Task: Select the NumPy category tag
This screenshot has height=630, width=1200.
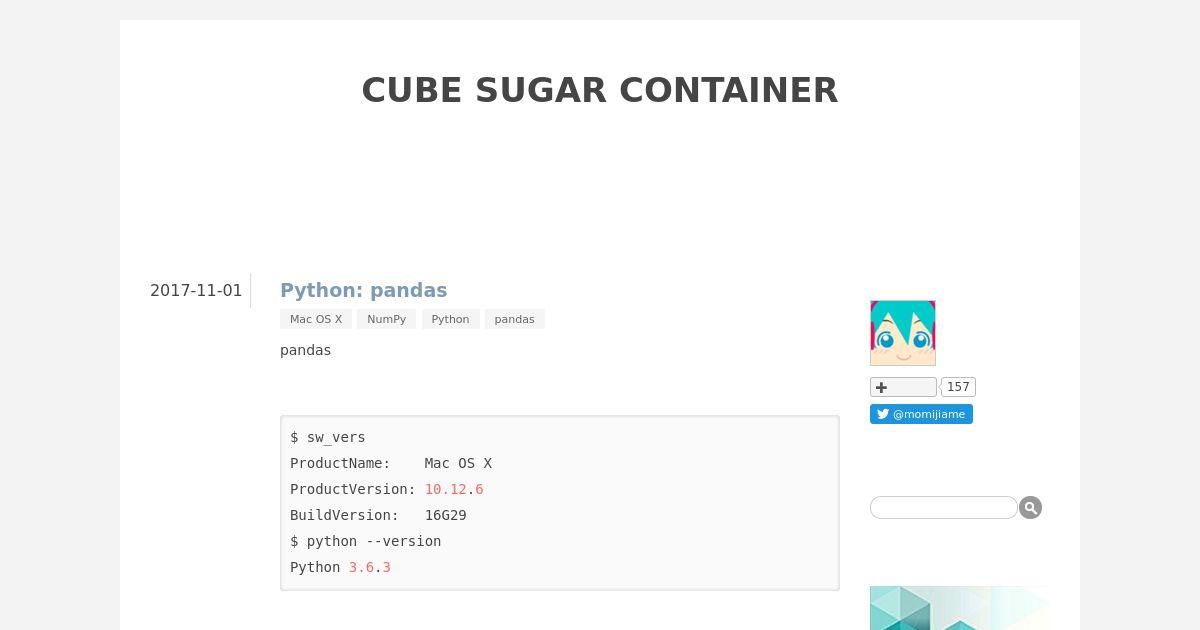Action: [386, 319]
